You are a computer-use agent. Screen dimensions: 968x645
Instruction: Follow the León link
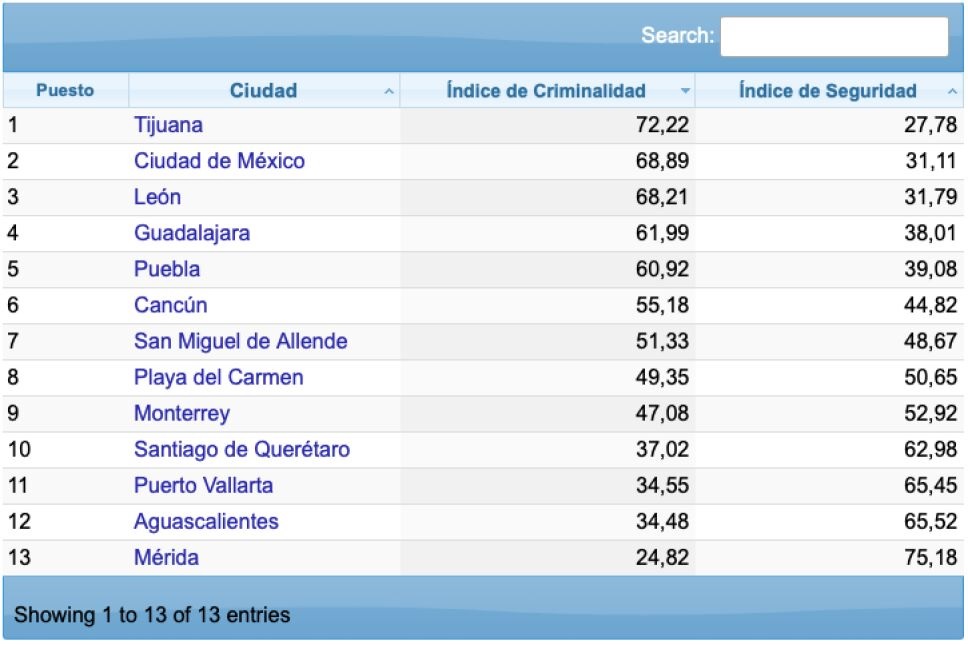[x=157, y=197]
